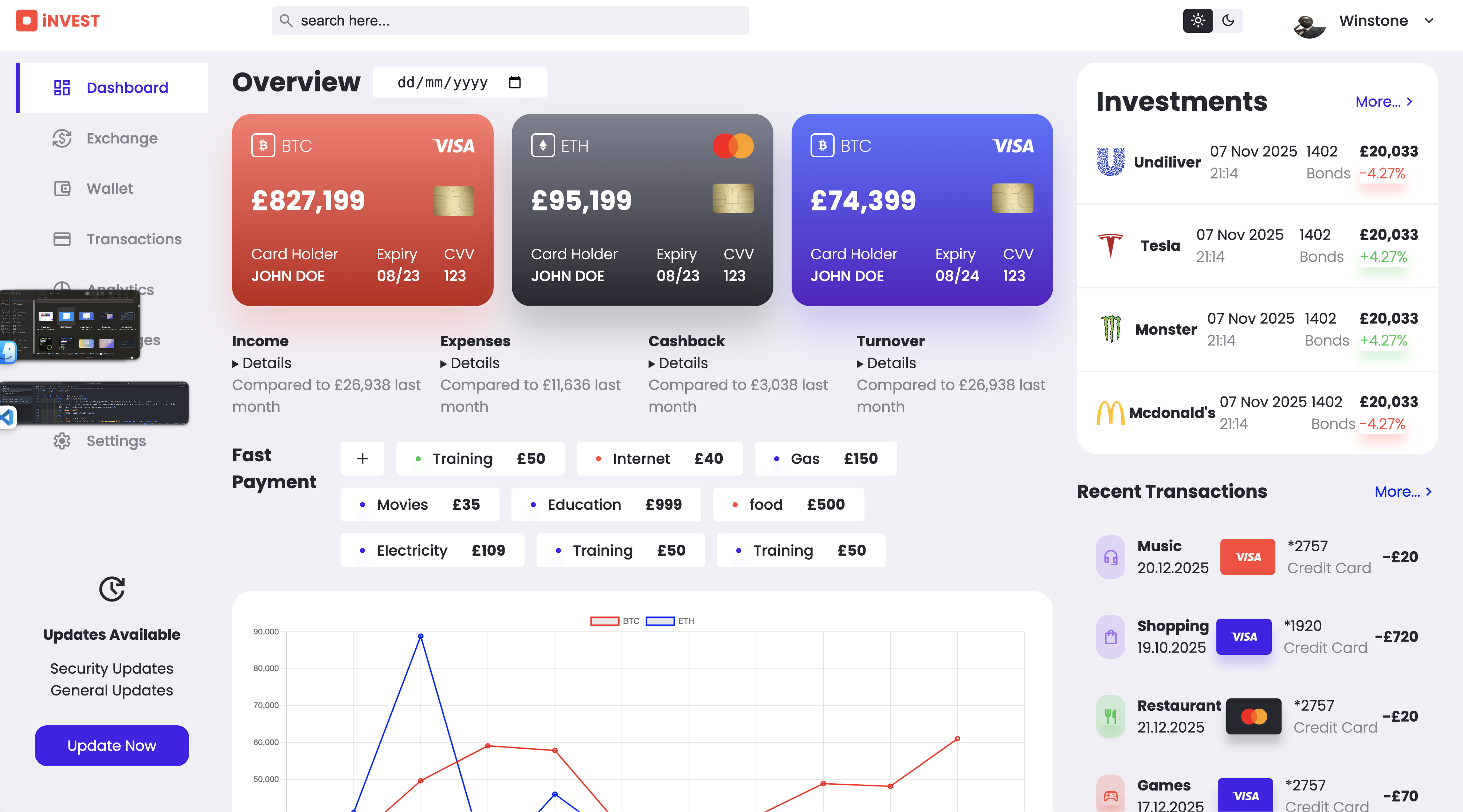Click the dd/mm/yyyy date field
Viewport: 1463px width, 812px height.
point(460,82)
